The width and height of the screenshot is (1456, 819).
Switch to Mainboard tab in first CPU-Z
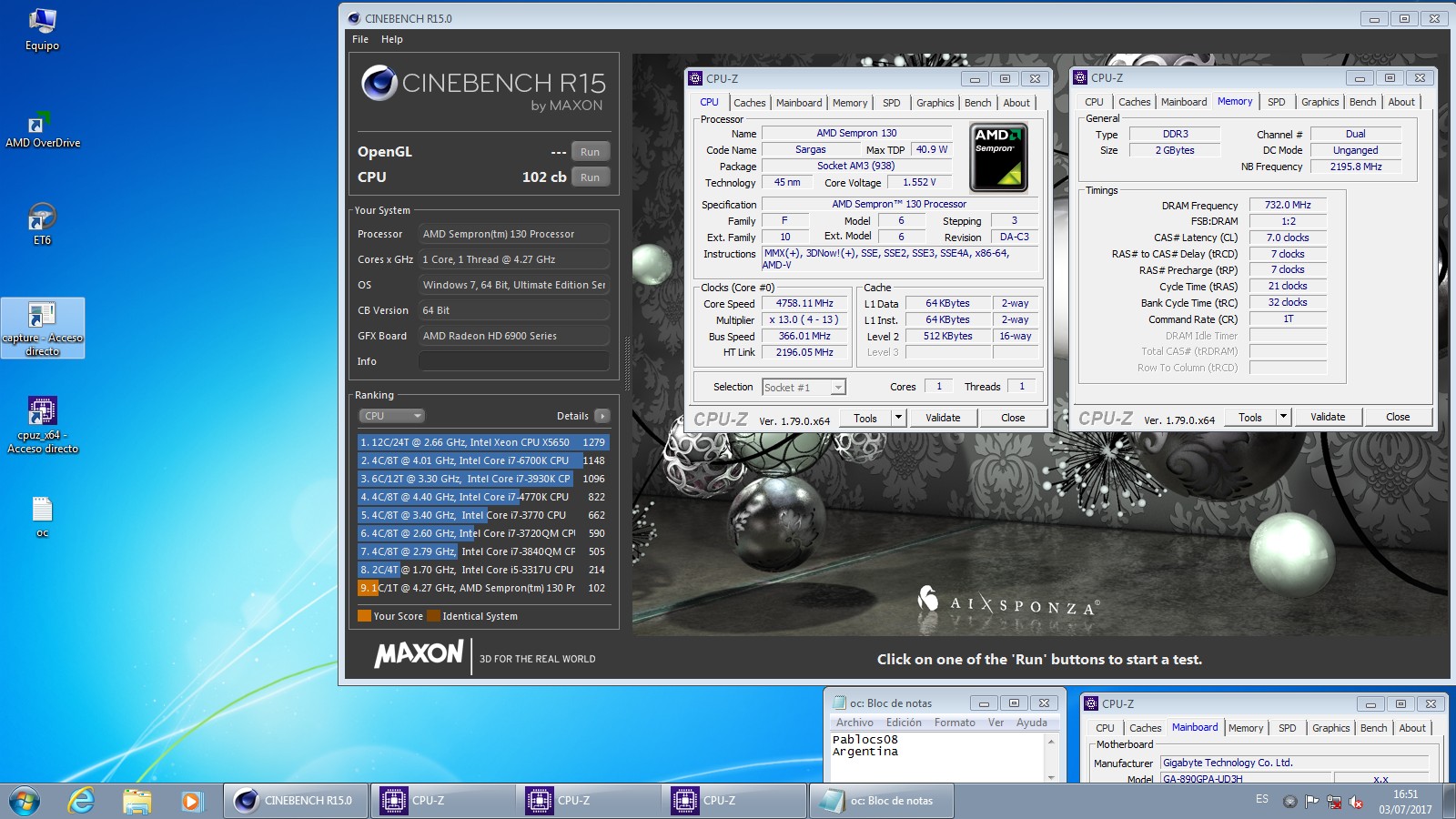click(x=799, y=103)
